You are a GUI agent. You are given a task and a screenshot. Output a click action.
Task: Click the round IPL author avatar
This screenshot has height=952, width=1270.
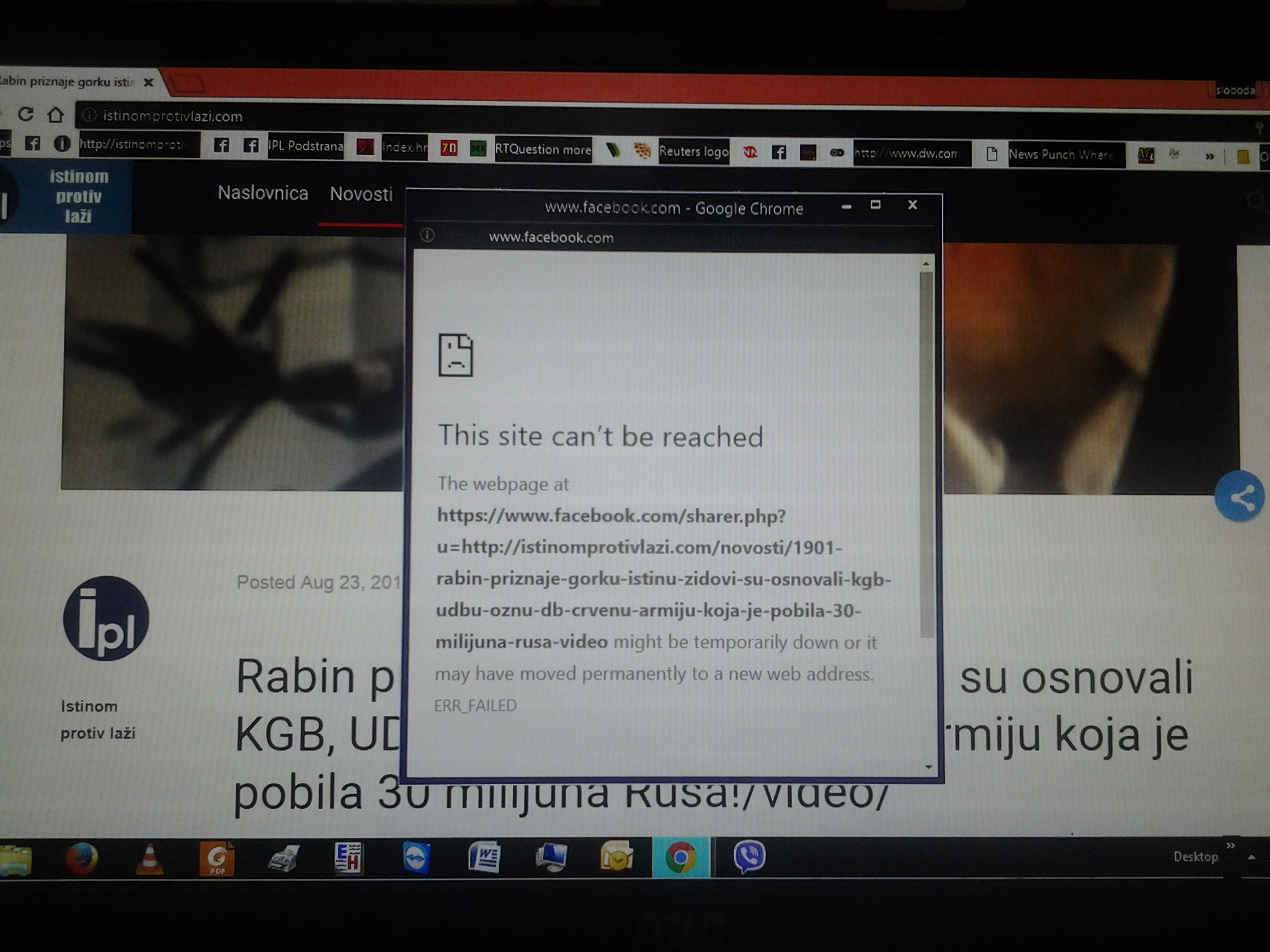(x=106, y=619)
